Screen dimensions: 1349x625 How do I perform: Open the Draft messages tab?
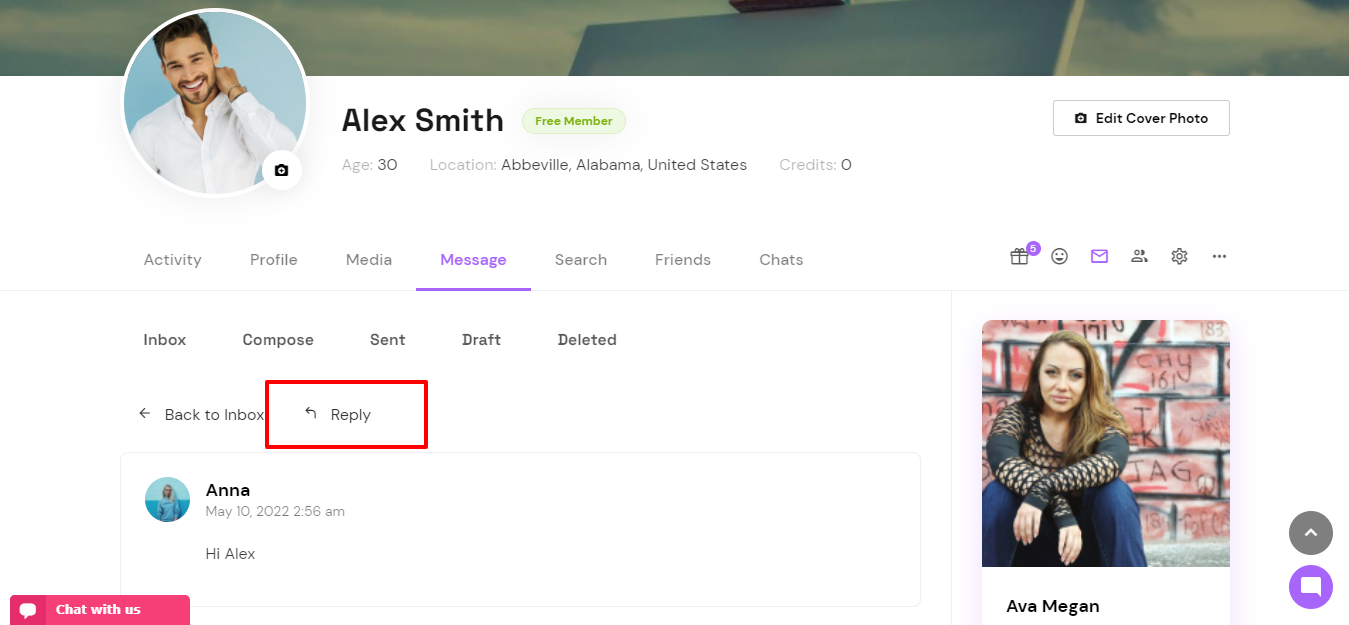pos(481,340)
